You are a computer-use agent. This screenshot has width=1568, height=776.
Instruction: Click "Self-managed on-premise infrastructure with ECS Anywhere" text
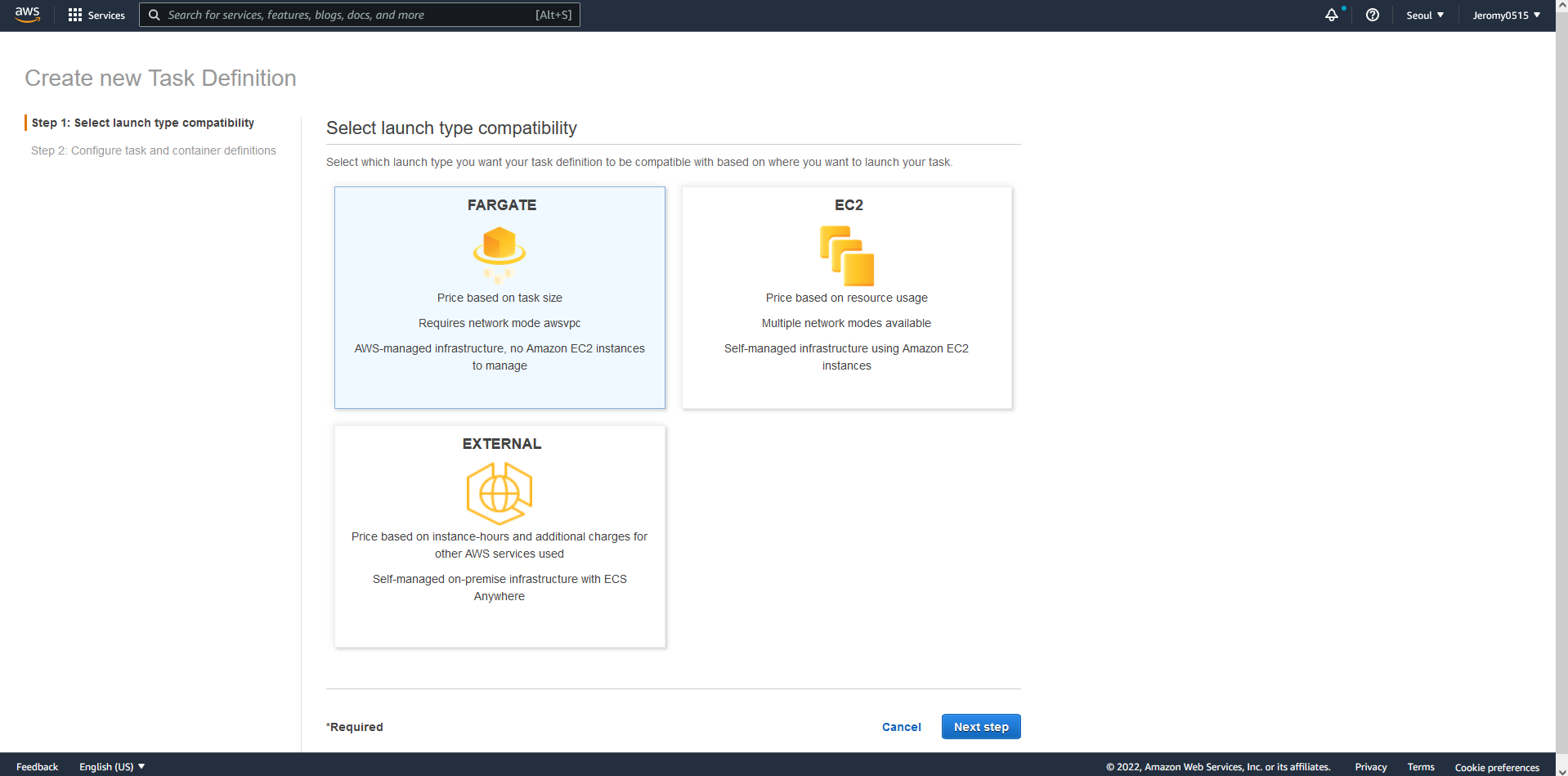click(500, 587)
